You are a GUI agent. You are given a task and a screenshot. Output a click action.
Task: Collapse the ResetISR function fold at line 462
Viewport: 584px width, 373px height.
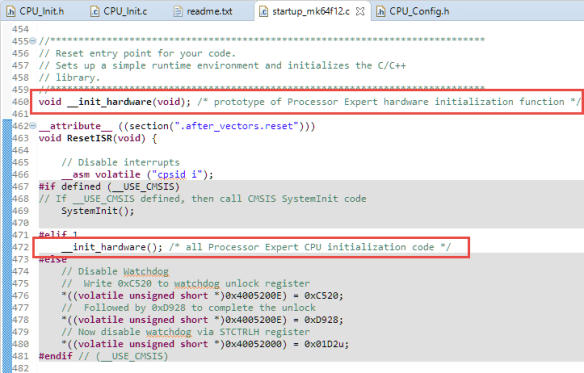[33, 126]
